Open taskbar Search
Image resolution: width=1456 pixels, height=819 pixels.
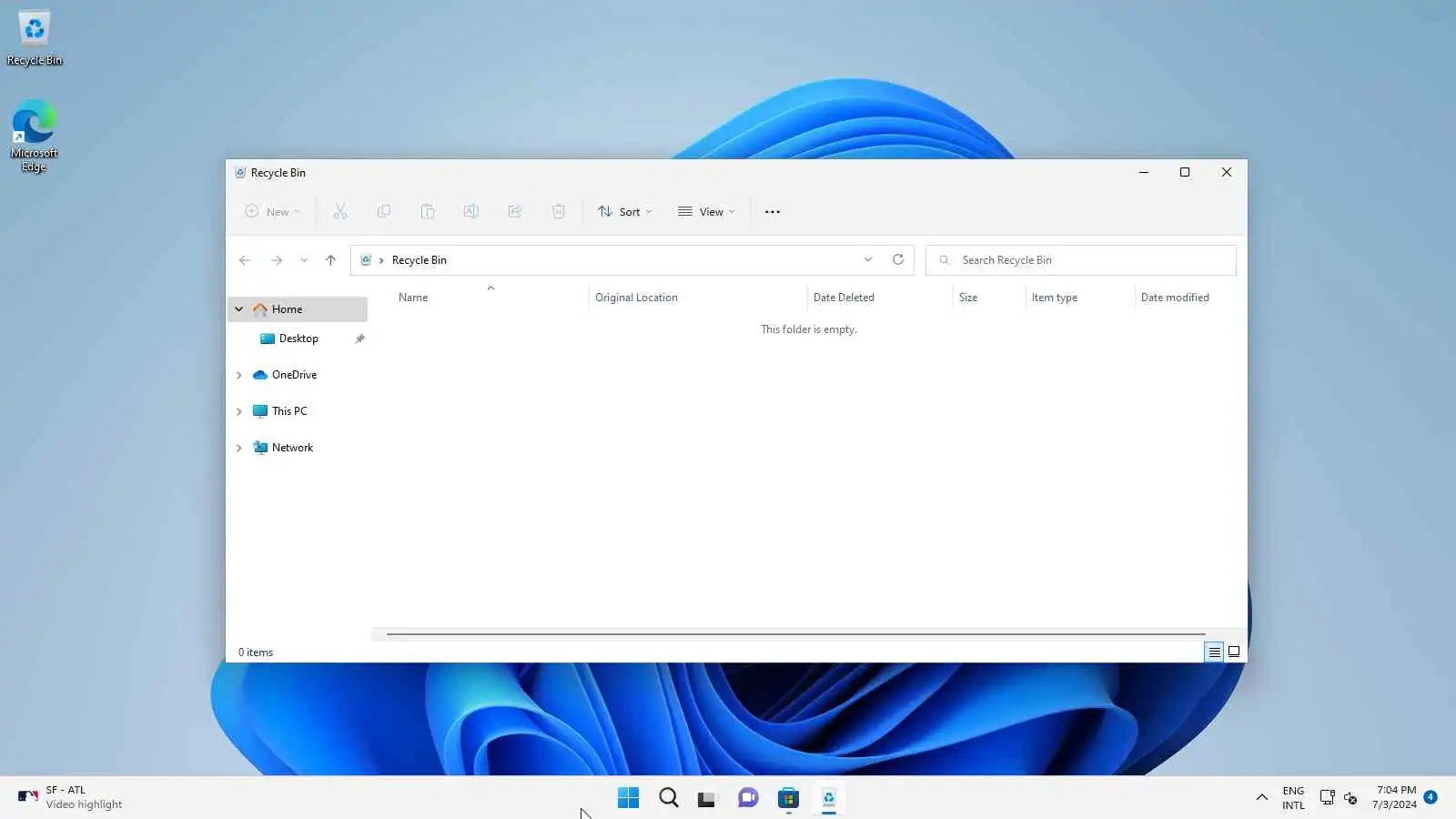[669, 798]
